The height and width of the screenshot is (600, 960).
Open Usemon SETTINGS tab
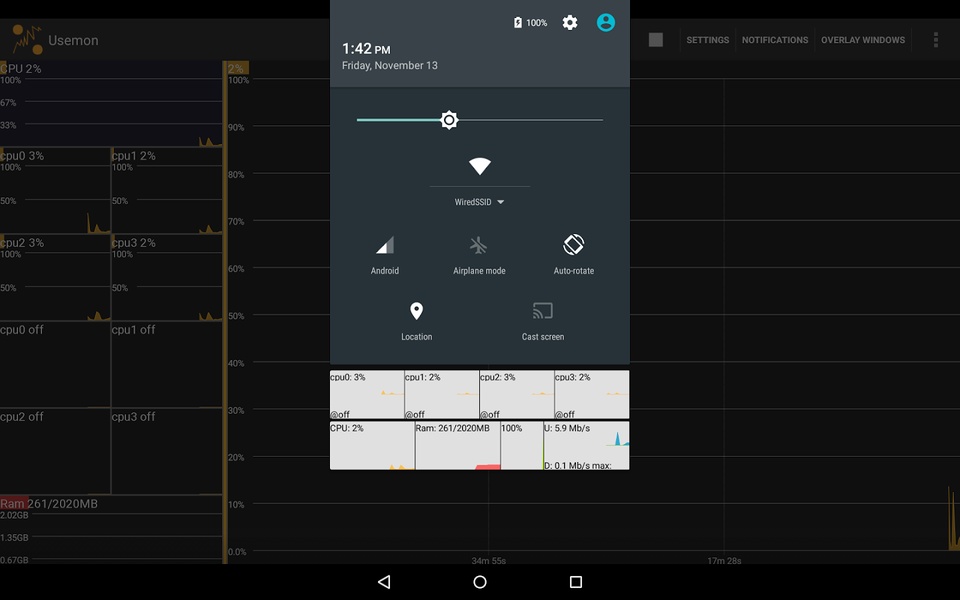tap(707, 40)
